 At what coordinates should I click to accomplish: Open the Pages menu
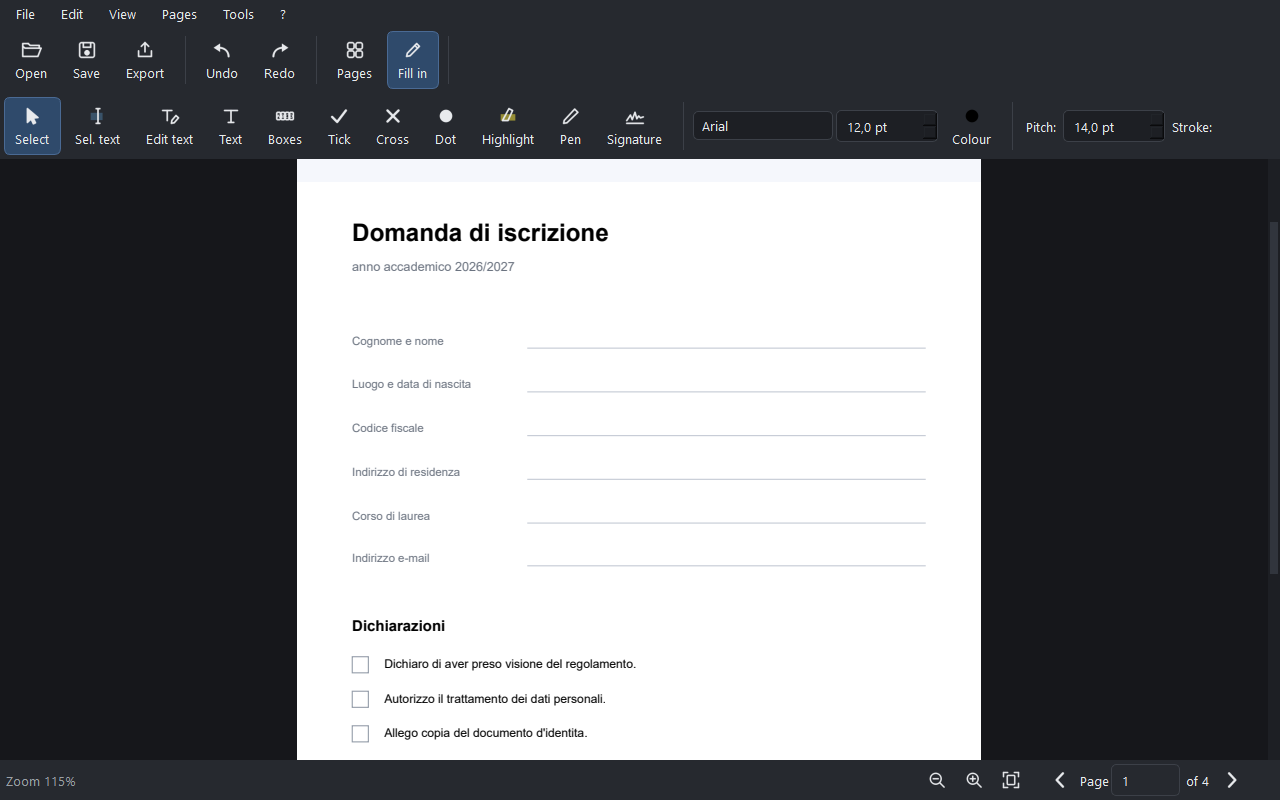coord(179,15)
